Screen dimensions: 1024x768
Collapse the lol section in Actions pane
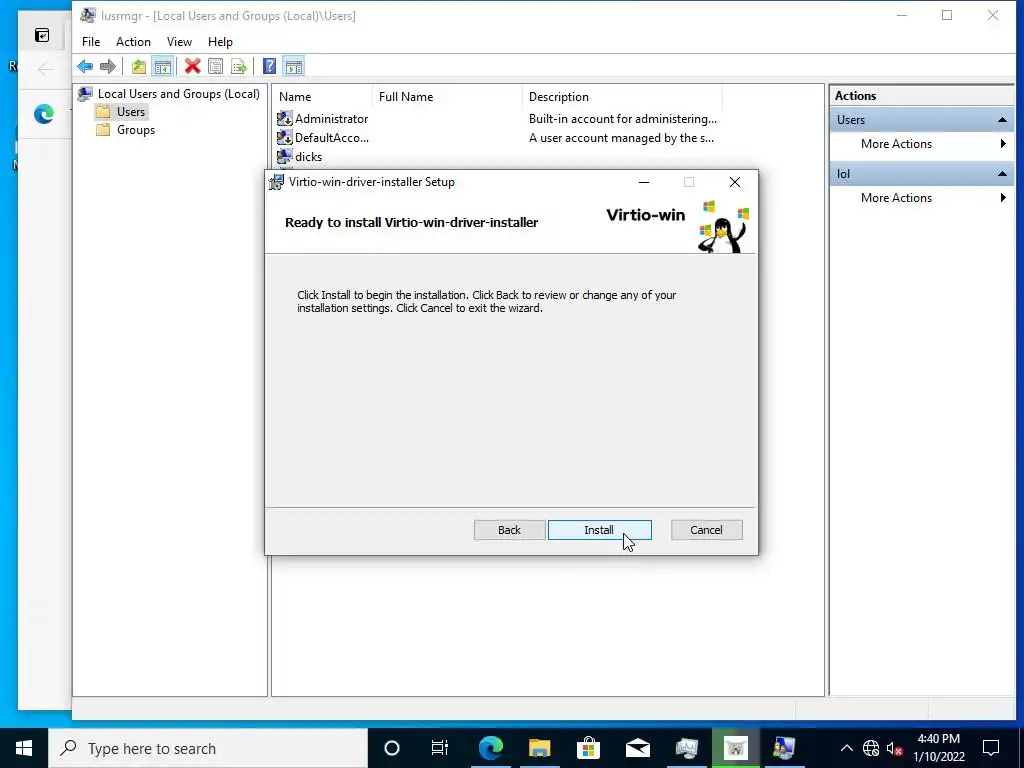[1002, 174]
